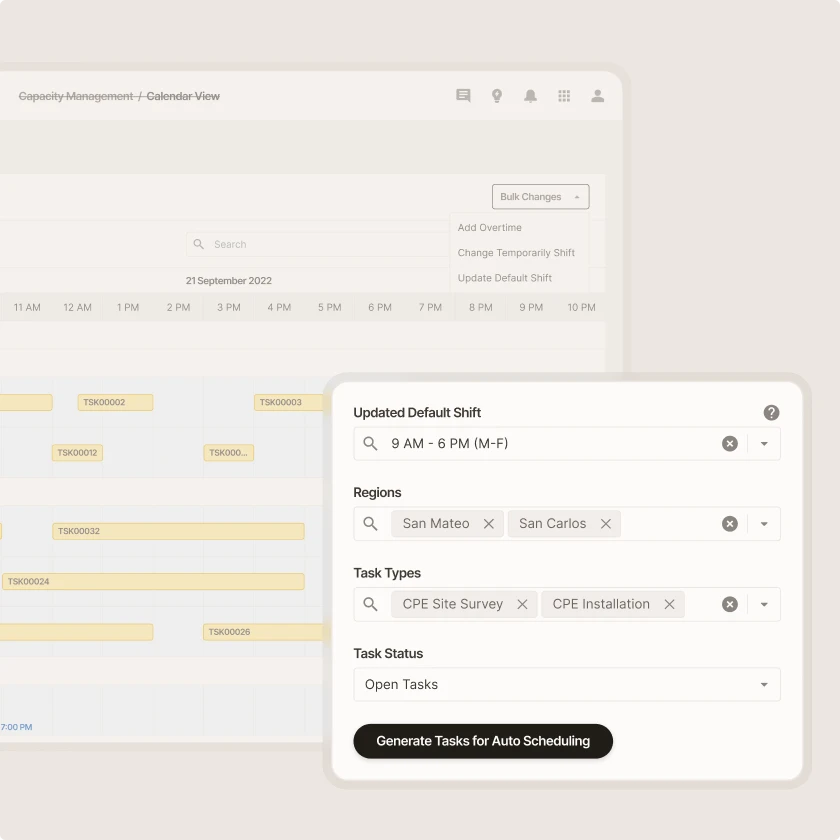Select truncated task bar TSK000...
840x840 pixels.
pyautogui.click(x=228, y=453)
